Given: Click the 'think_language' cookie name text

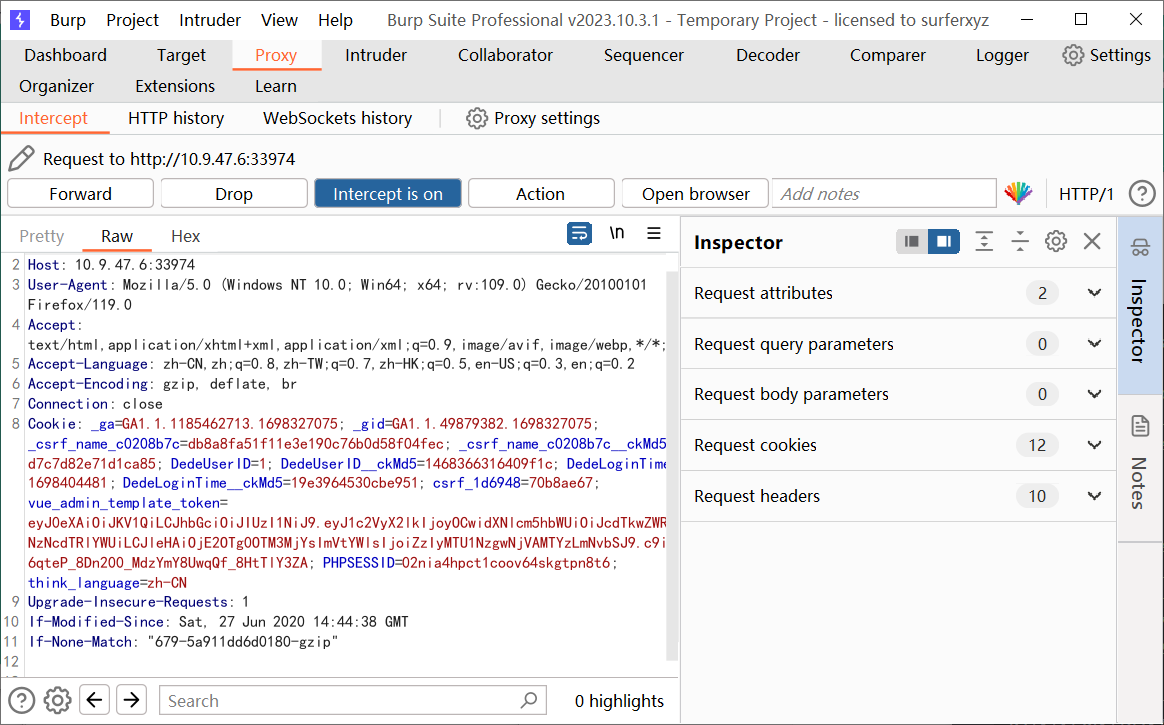Looking at the screenshot, I should 83,583.
